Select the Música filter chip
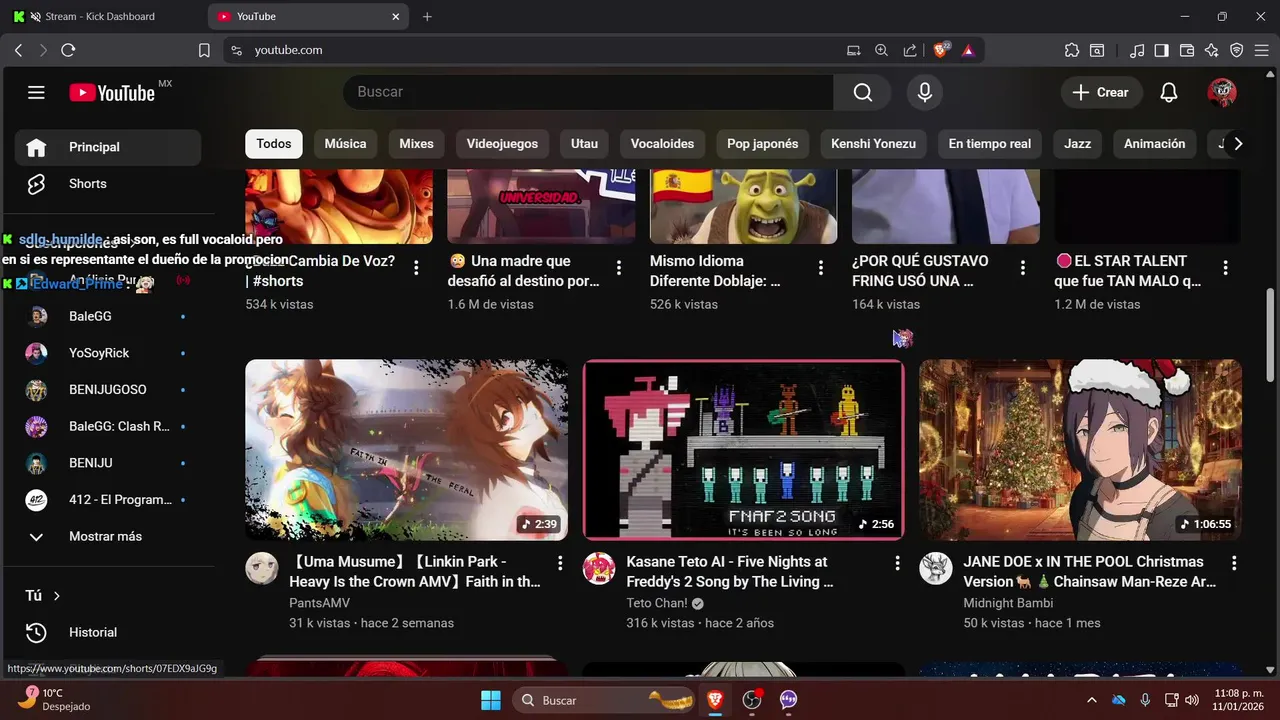This screenshot has height=720, width=1280. click(x=345, y=144)
